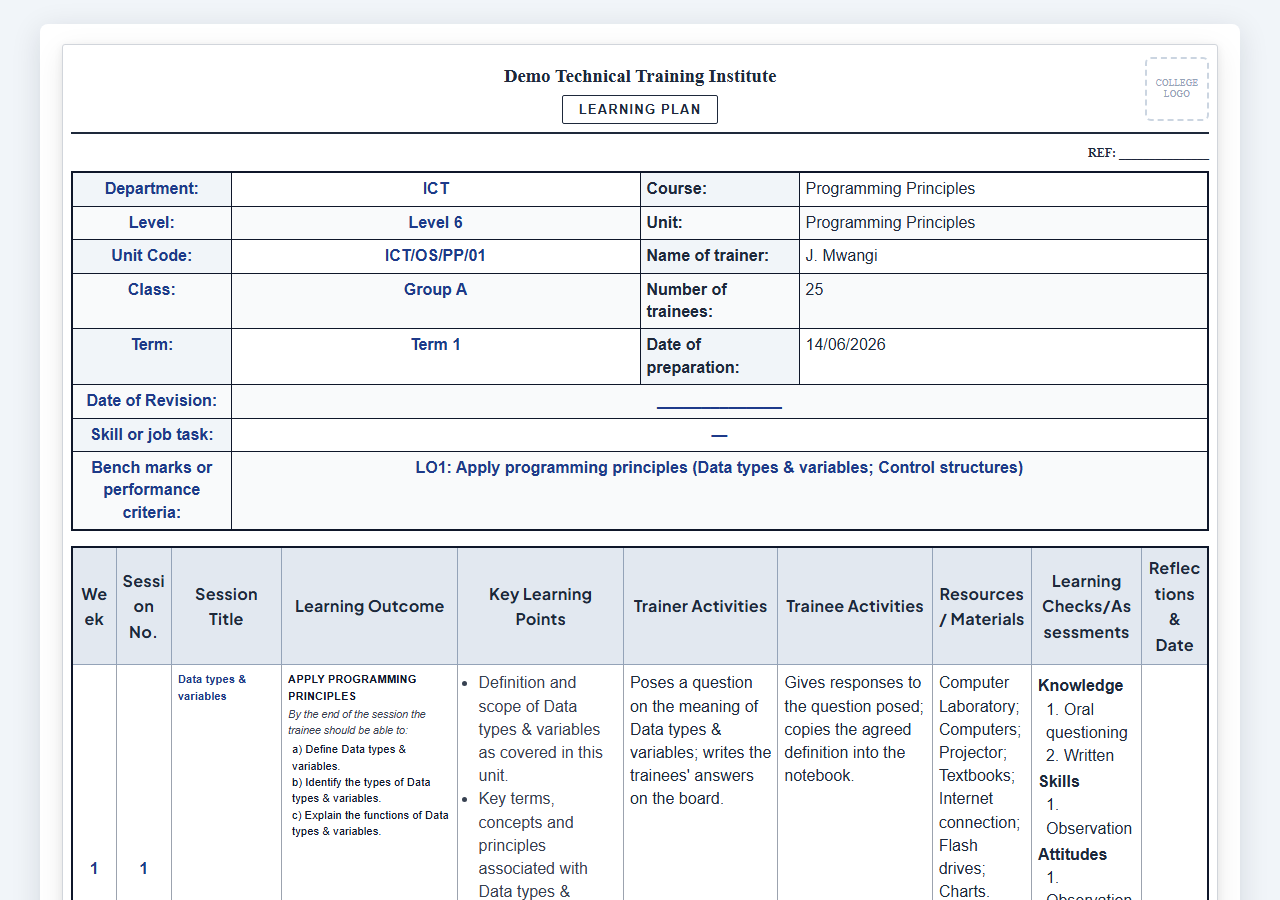Click the Department value ICT
This screenshot has width=1280, height=900.
(x=436, y=189)
